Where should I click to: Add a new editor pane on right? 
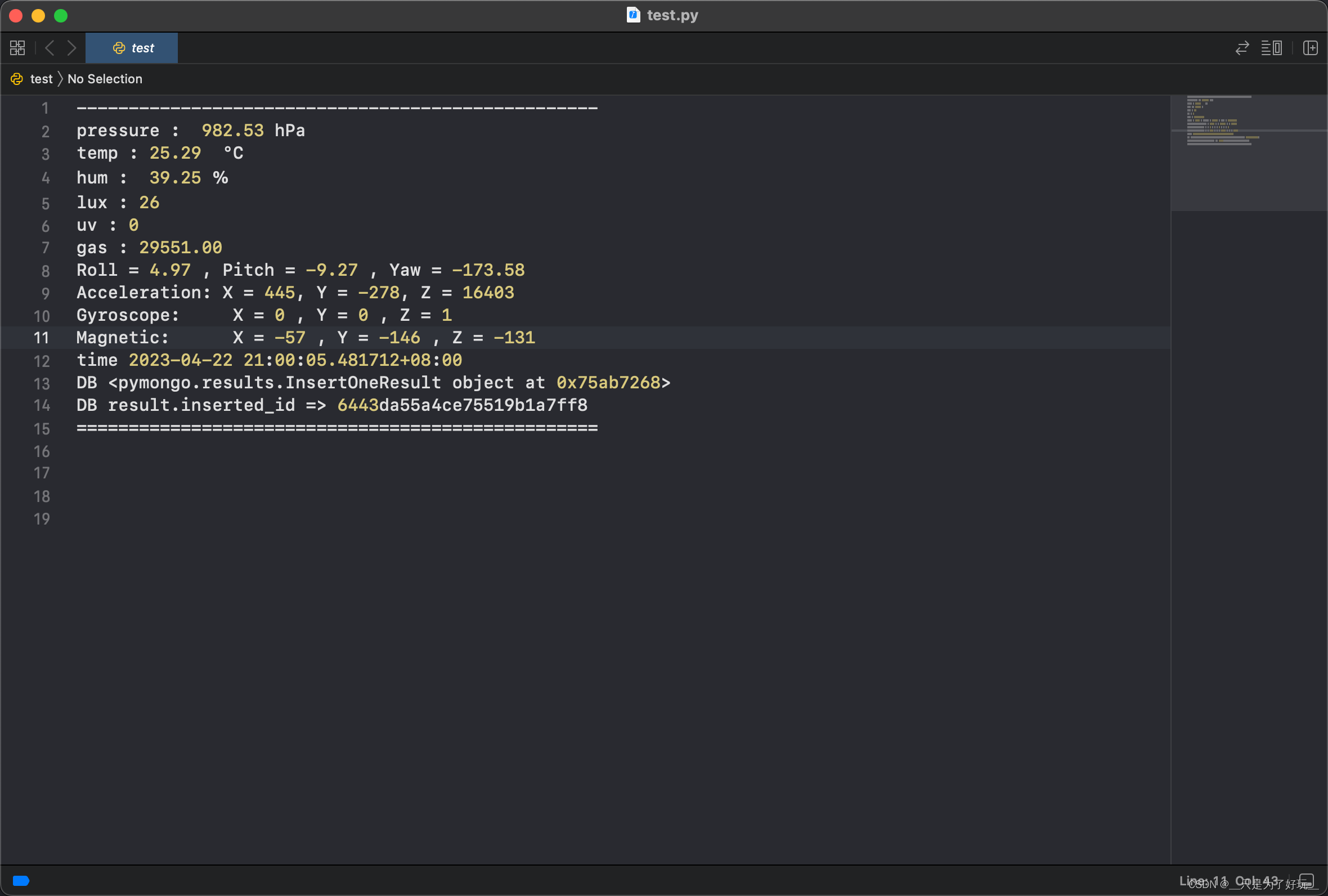click(1311, 48)
